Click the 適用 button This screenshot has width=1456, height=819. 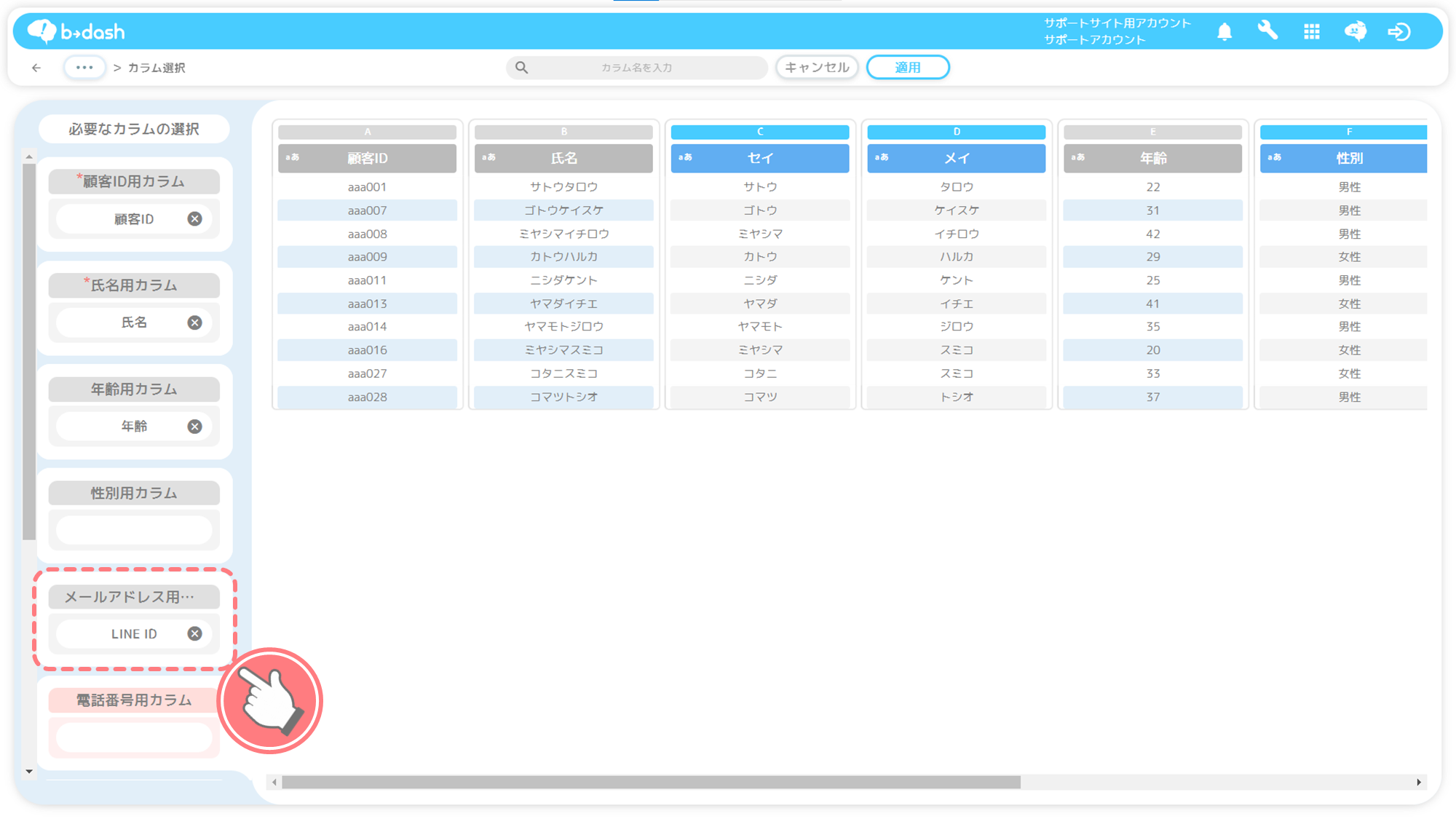(x=907, y=68)
